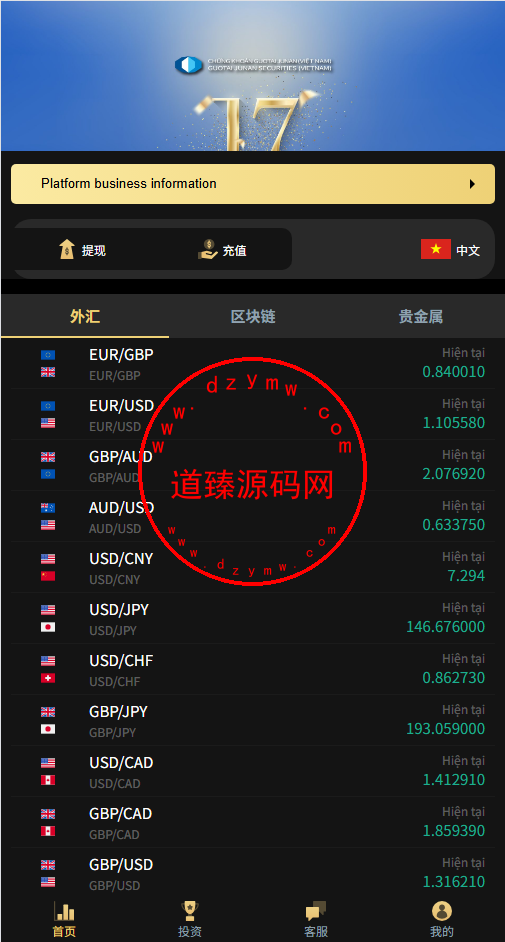505x942 pixels.
Task: Click EUR/GBP price 0.840010
Action: [453, 372]
